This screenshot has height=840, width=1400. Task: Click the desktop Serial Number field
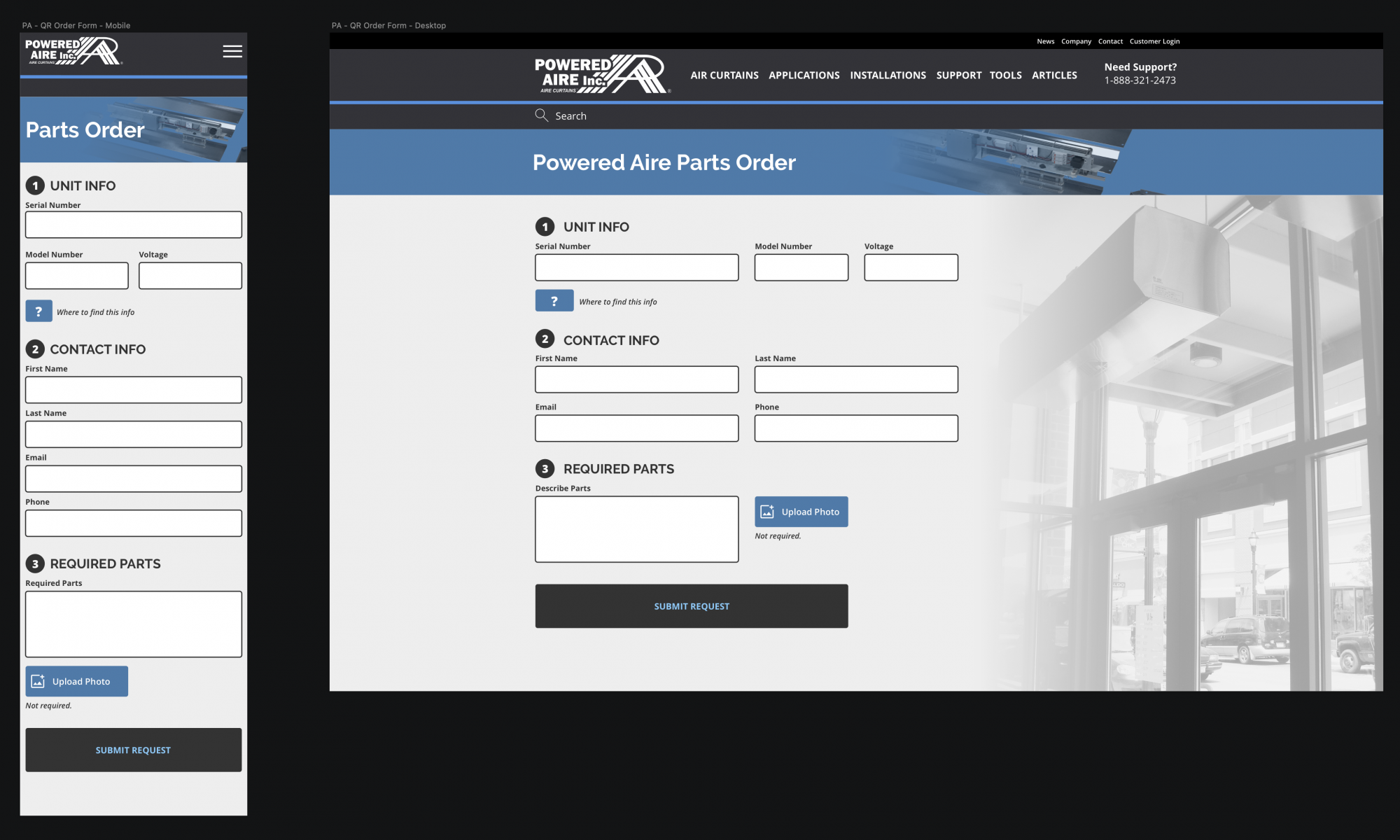[x=637, y=267]
